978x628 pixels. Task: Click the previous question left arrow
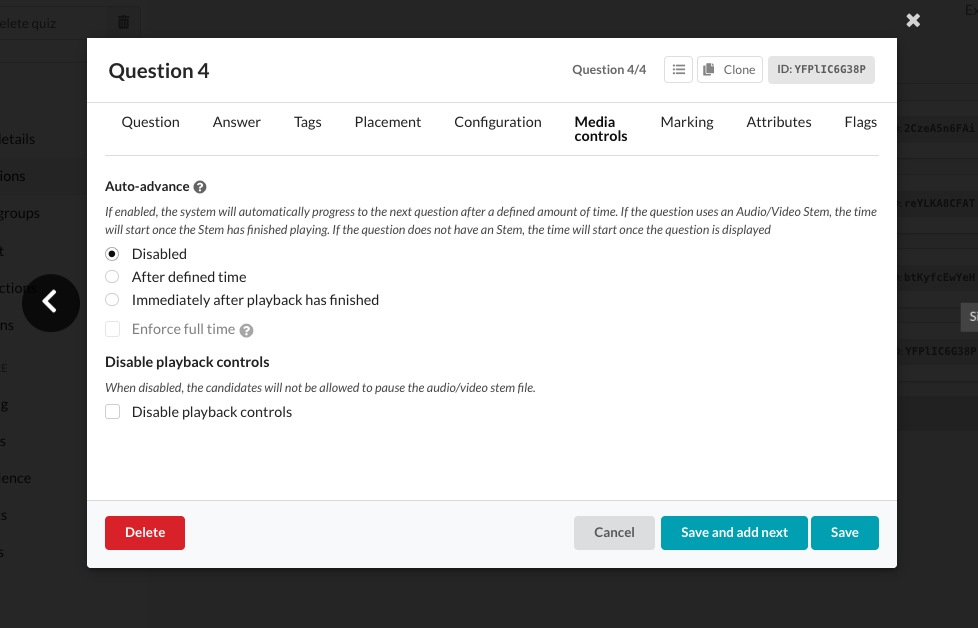click(50, 302)
